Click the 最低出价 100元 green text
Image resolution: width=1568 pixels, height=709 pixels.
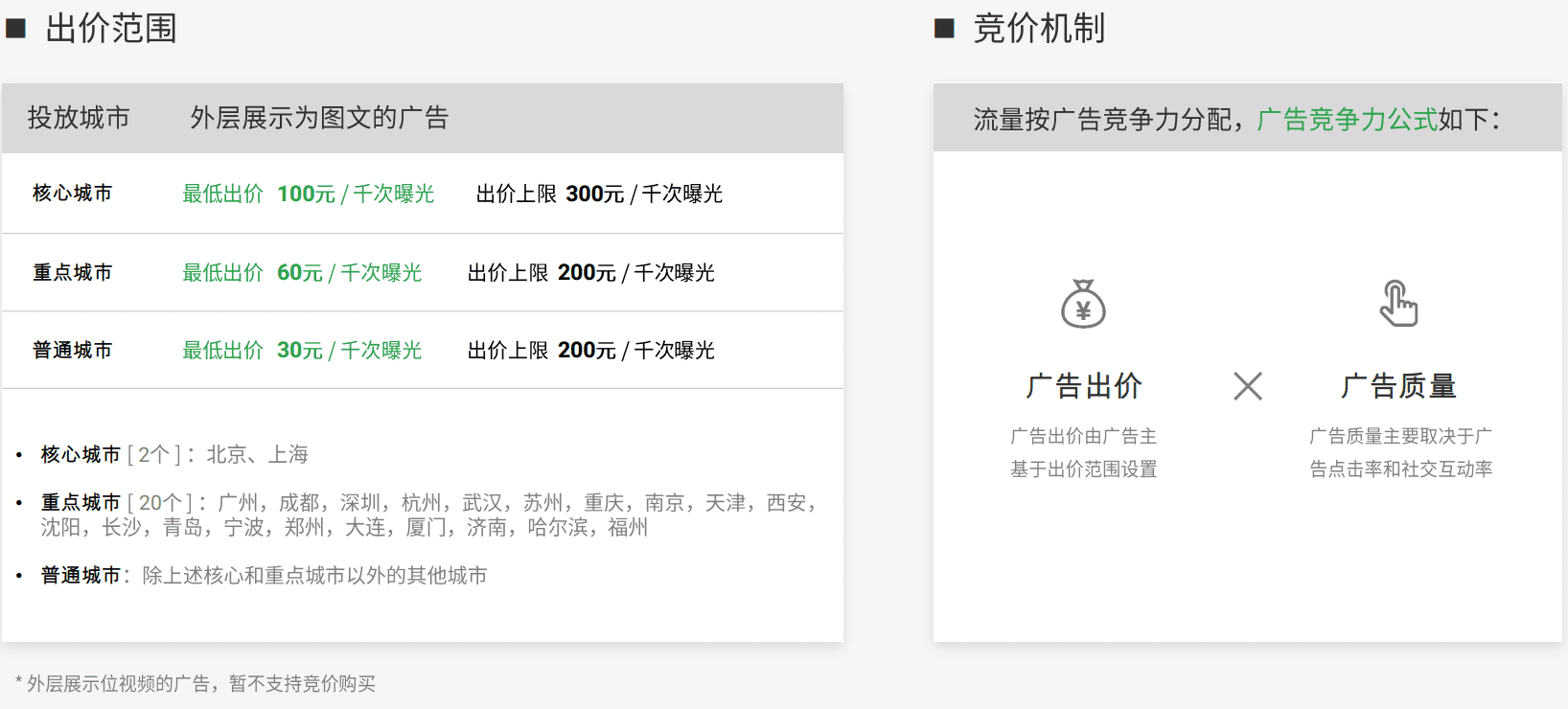(308, 194)
